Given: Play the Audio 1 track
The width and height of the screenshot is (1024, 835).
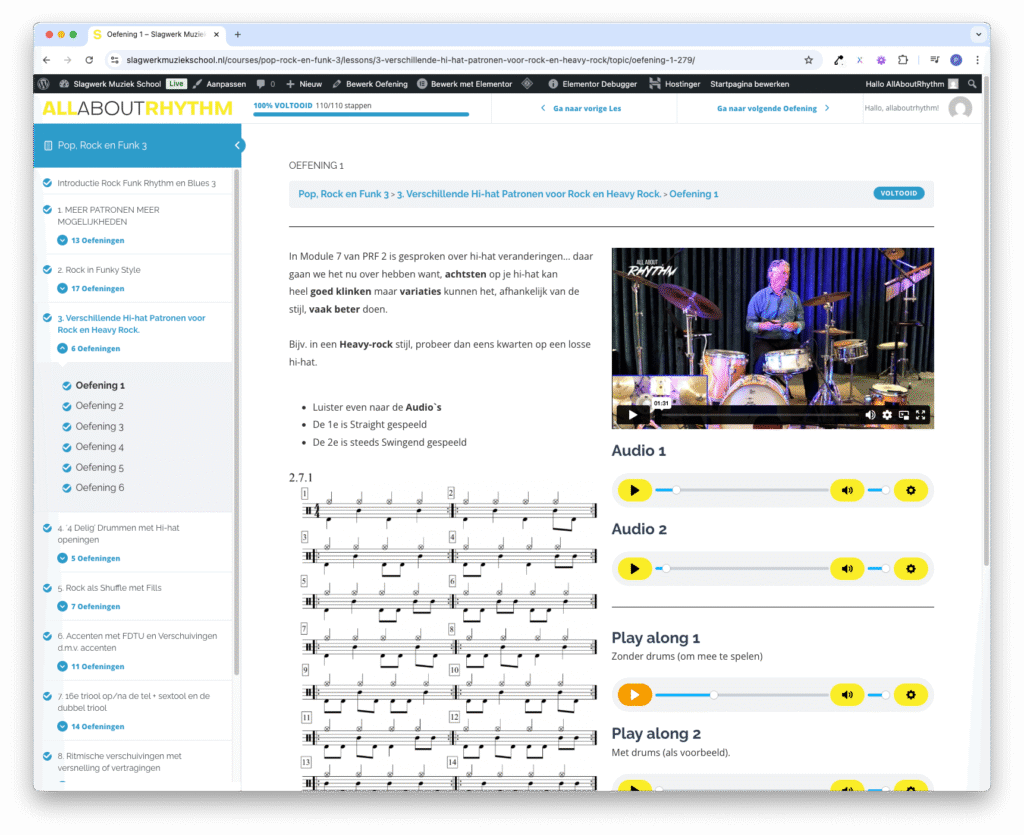Looking at the screenshot, I should tap(634, 490).
